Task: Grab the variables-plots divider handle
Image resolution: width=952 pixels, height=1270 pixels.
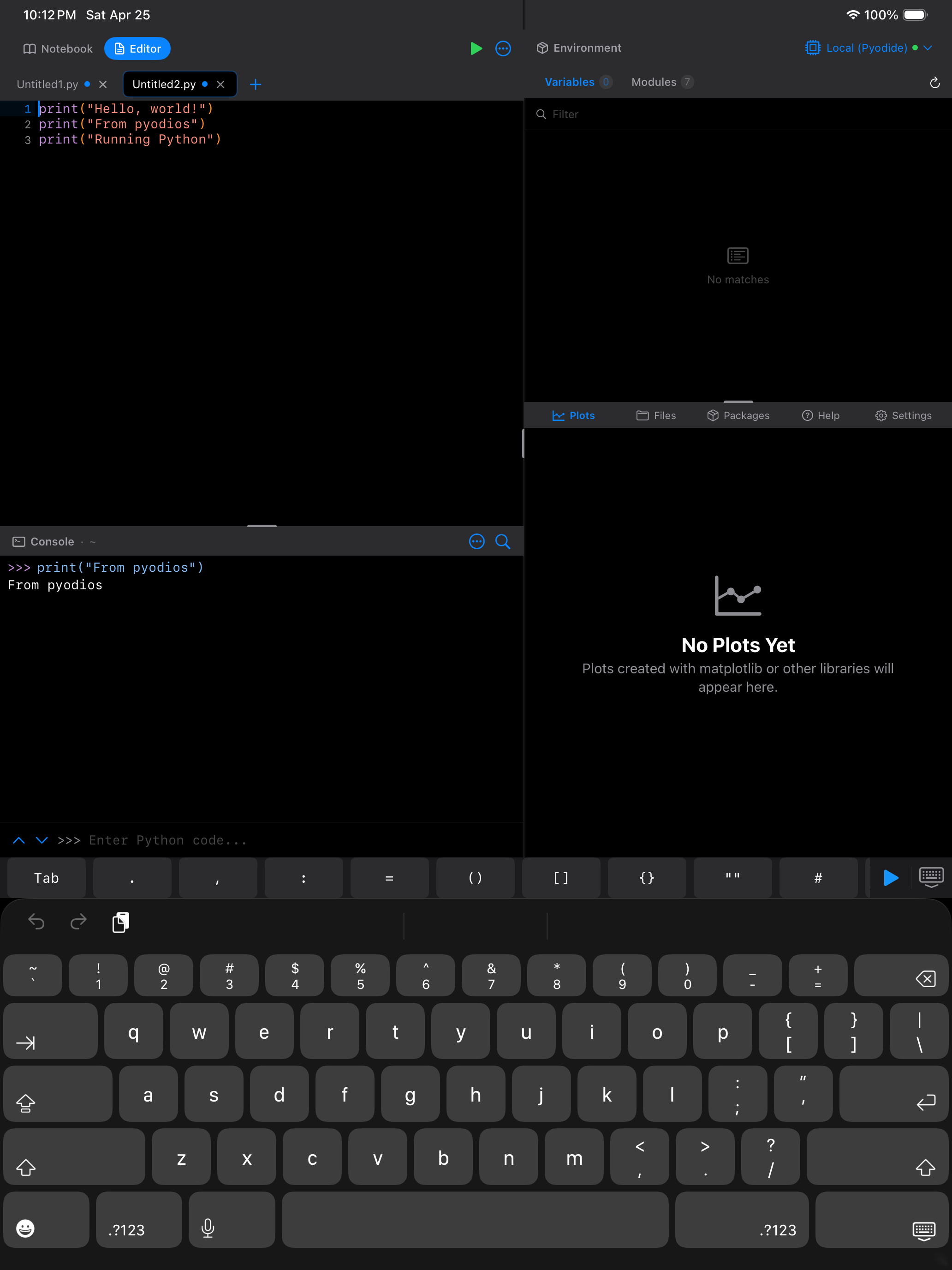Action: click(738, 401)
